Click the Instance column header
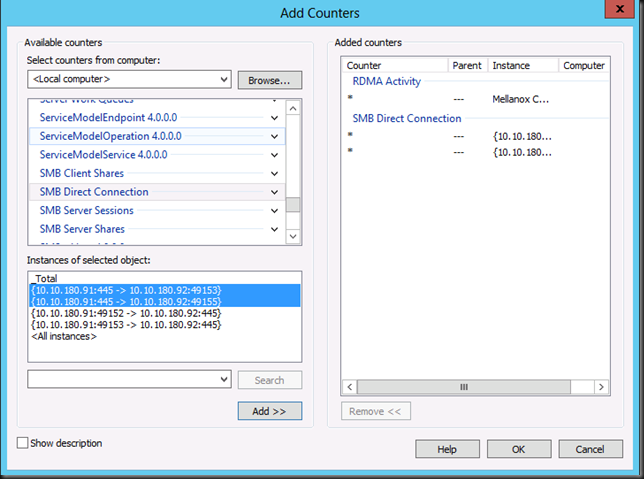The image size is (644, 479). (x=523, y=65)
